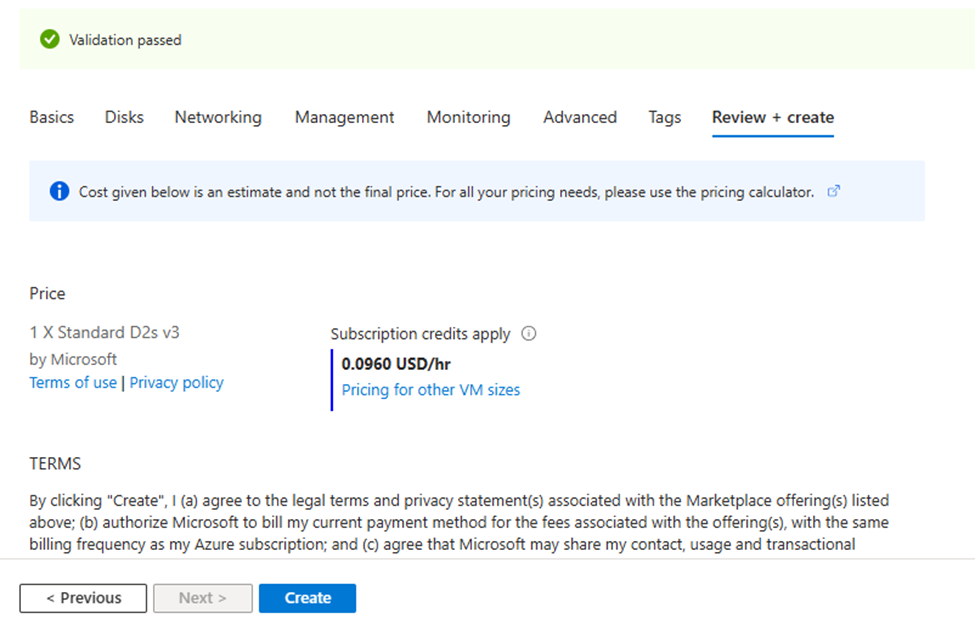This screenshot has width=975, height=630.
Task: Open the Terms of use link
Action: [x=73, y=383]
